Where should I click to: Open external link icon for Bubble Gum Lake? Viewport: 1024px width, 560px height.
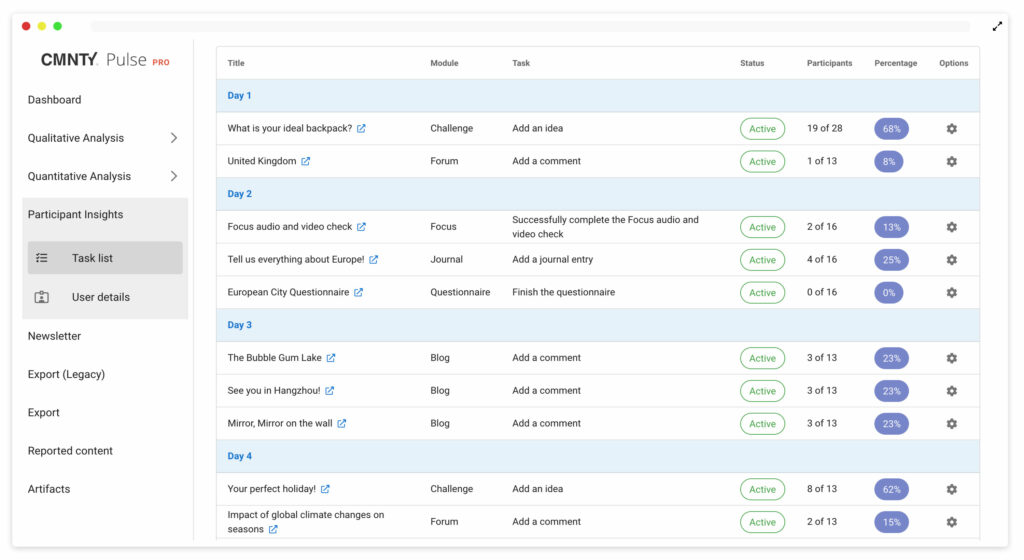(x=331, y=358)
